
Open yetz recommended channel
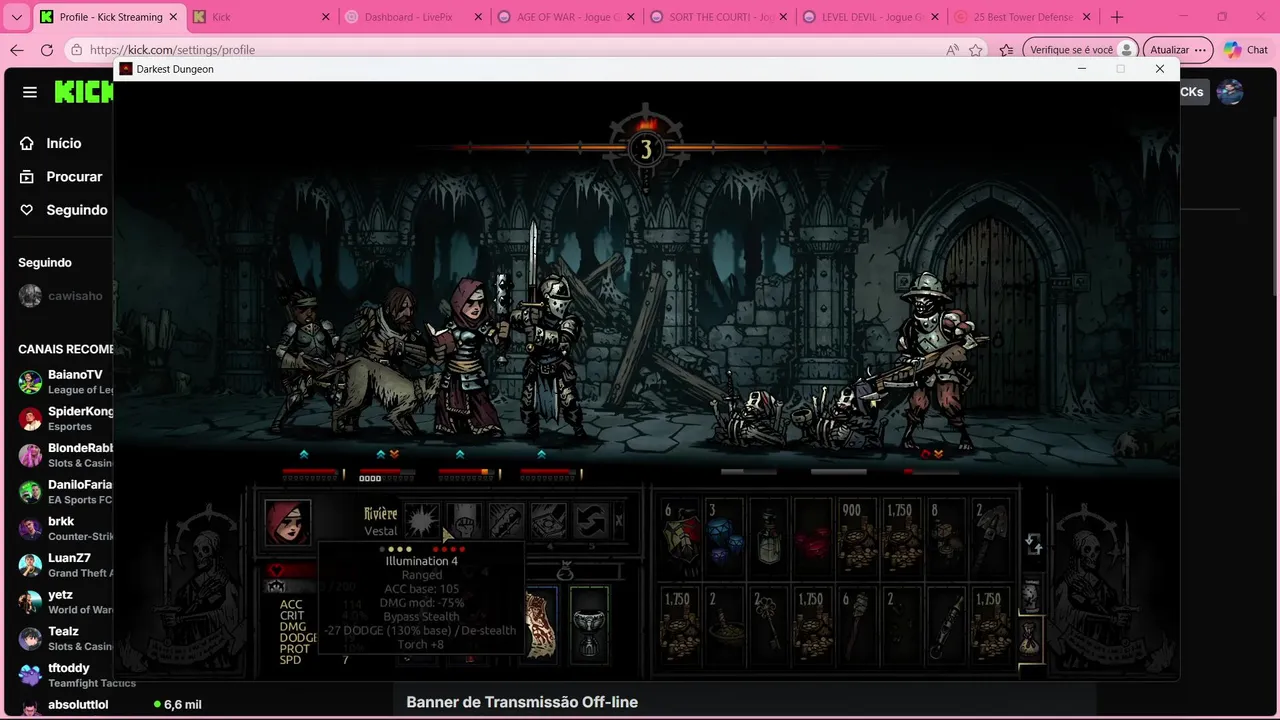pyautogui.click(x=65, y=602)
